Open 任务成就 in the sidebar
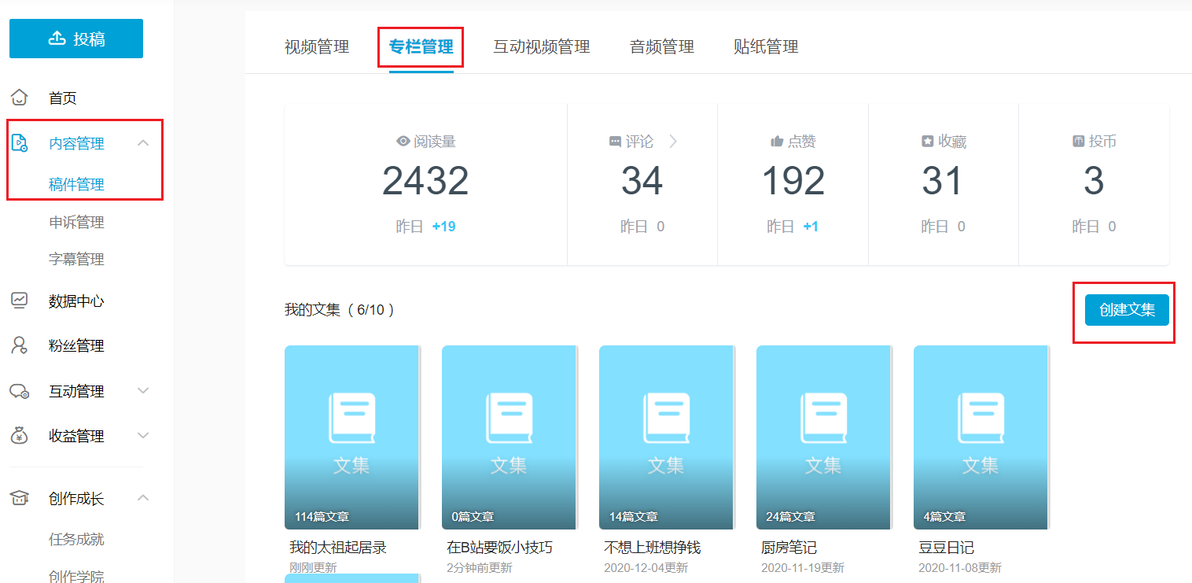The height and width of the screenshot is (583, 1192). coord(77,540)
